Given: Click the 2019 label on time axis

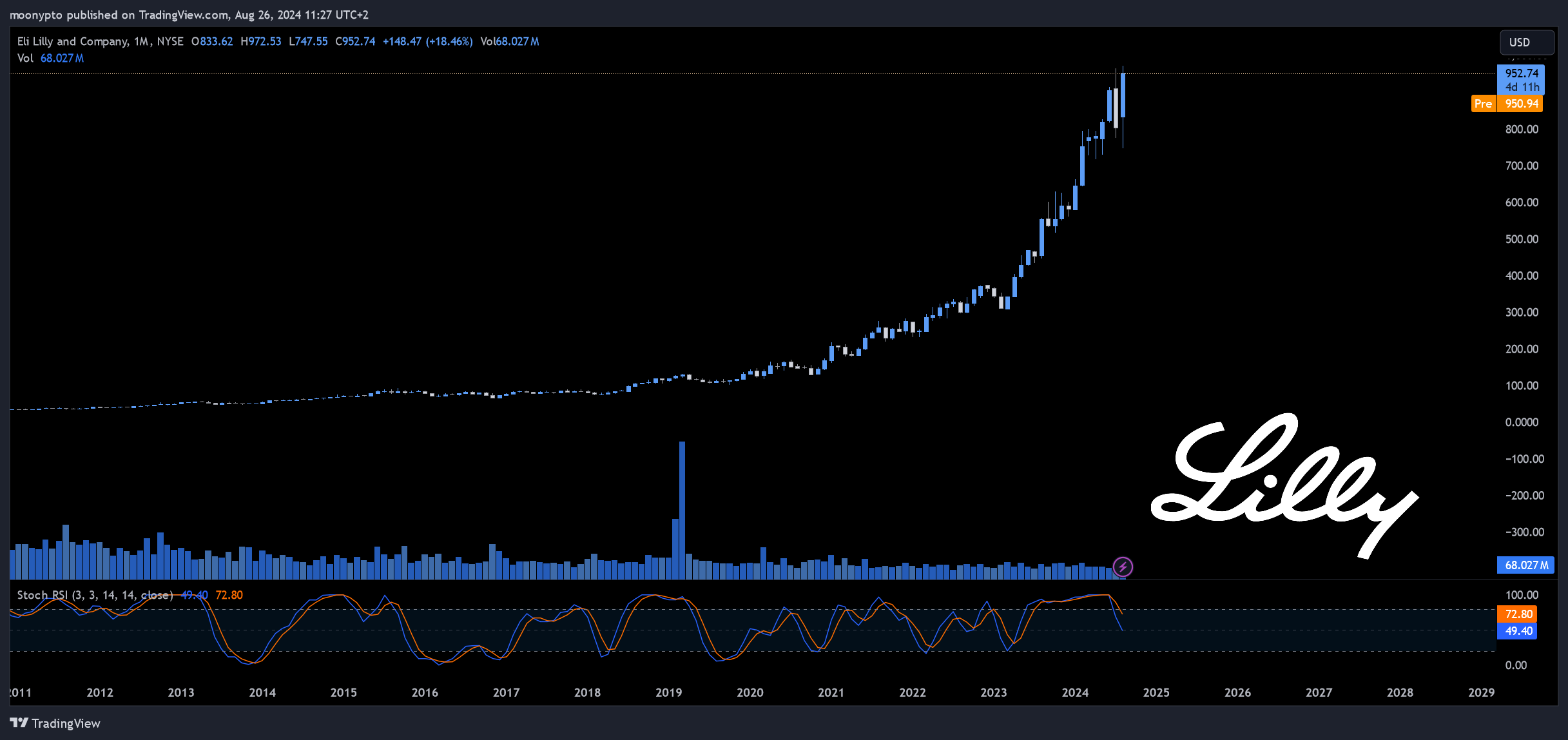Looking at the screenshot, I should 669,692.
